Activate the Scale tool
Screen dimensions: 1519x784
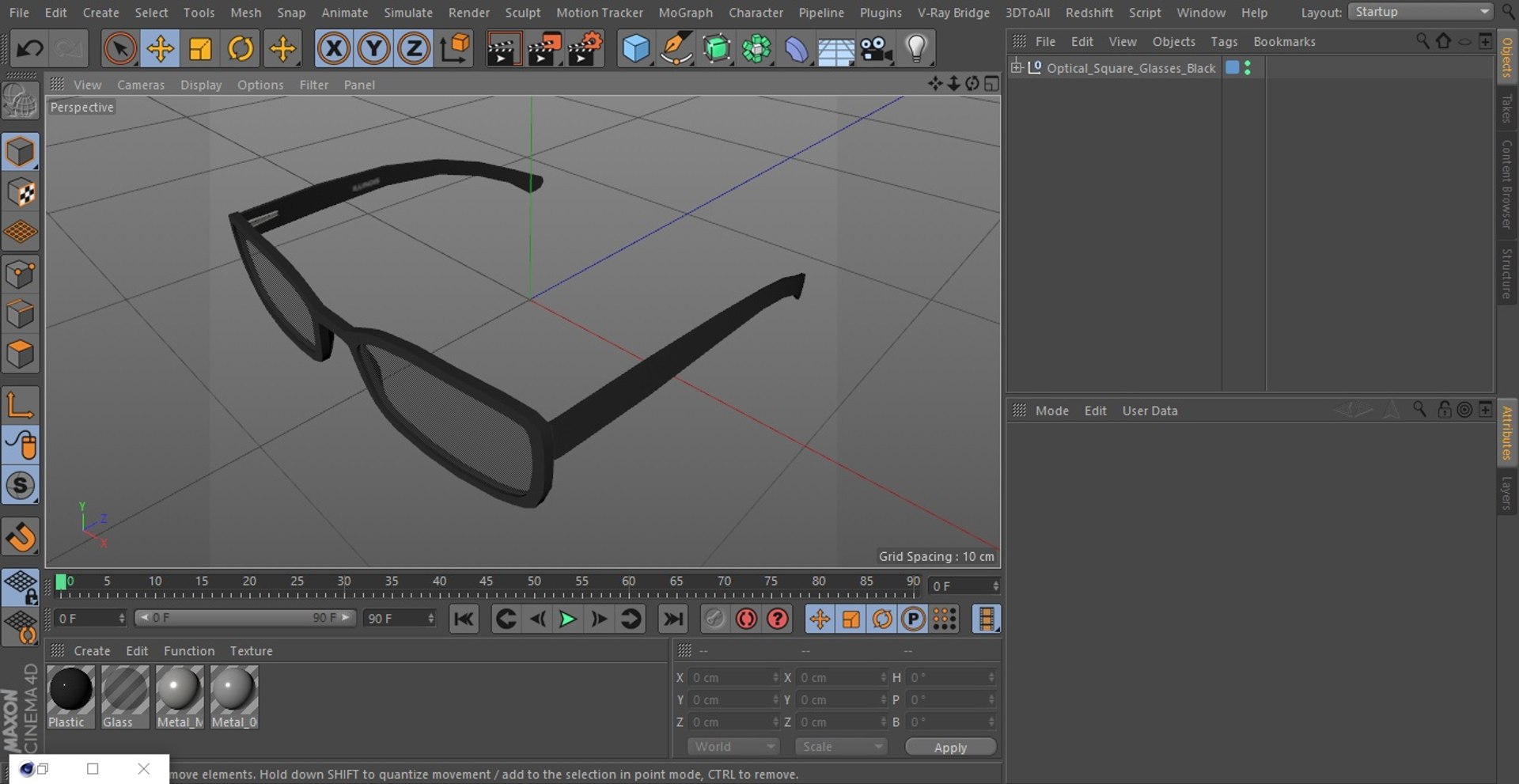click(200, 49)
